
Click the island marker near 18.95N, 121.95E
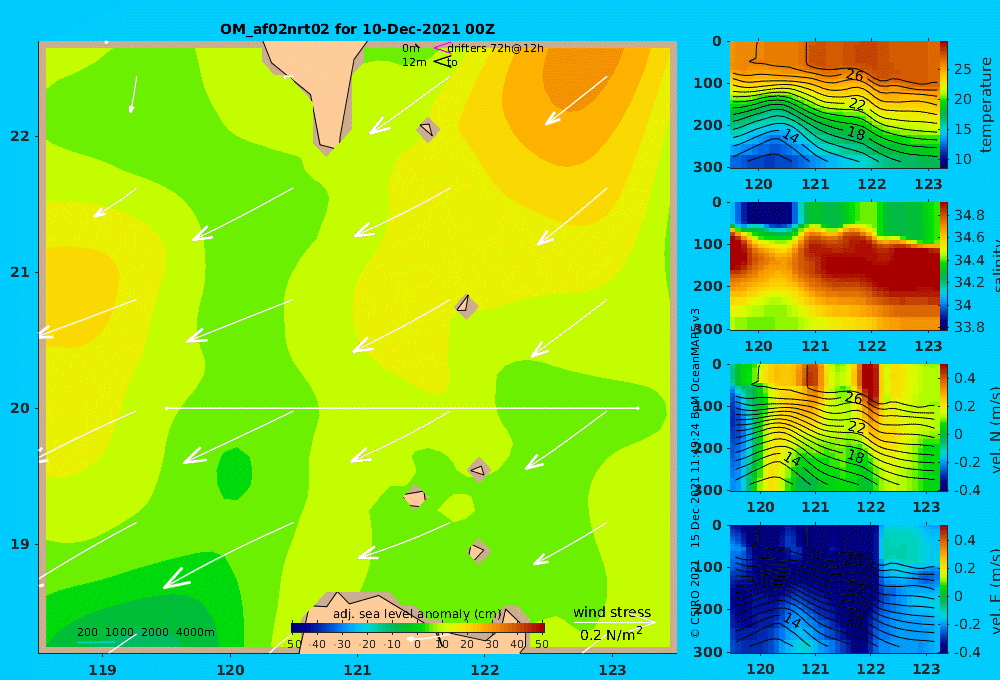click(x=478, y=551)
